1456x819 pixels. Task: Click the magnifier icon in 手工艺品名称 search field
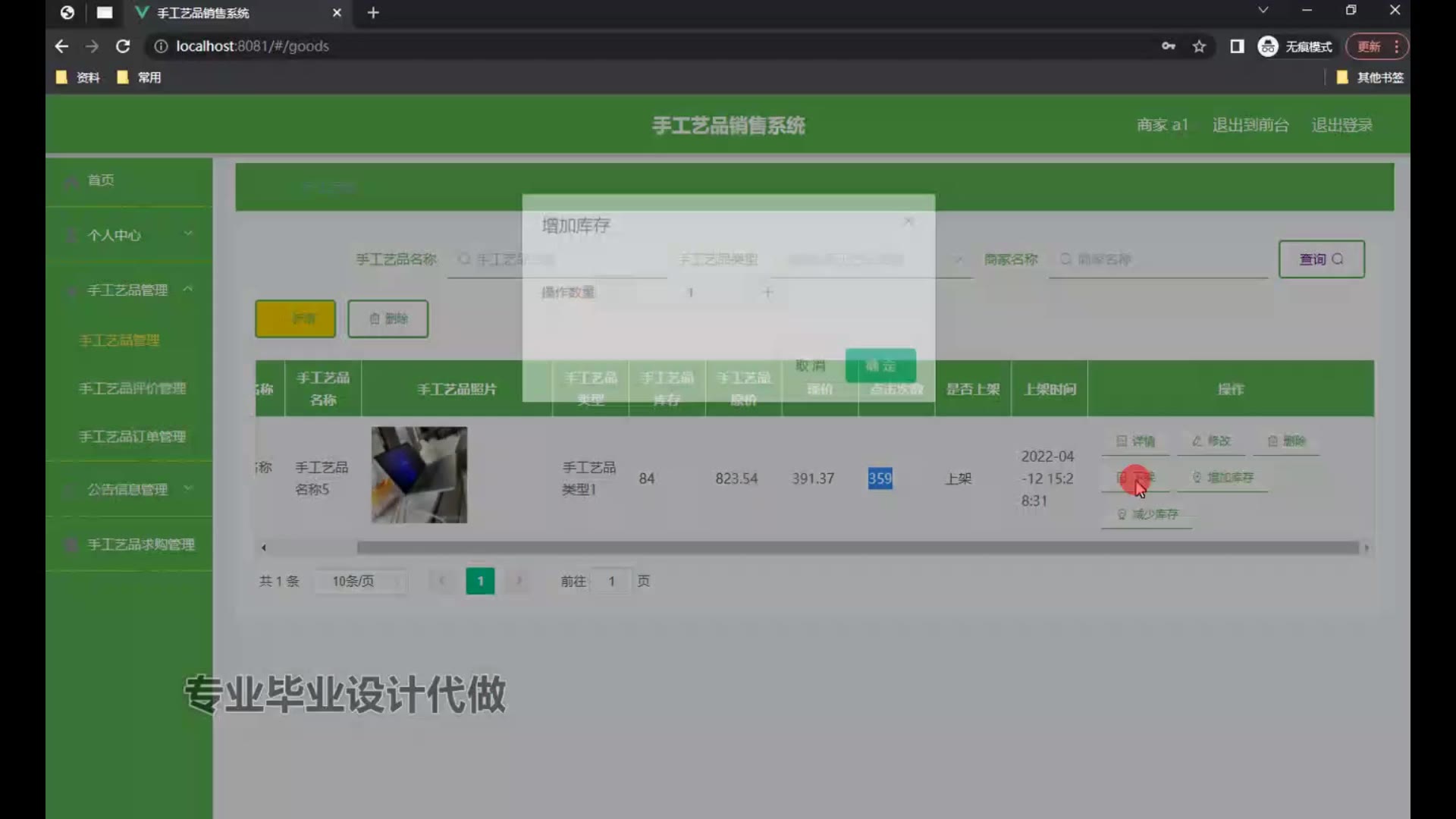(x=464, y=259)
